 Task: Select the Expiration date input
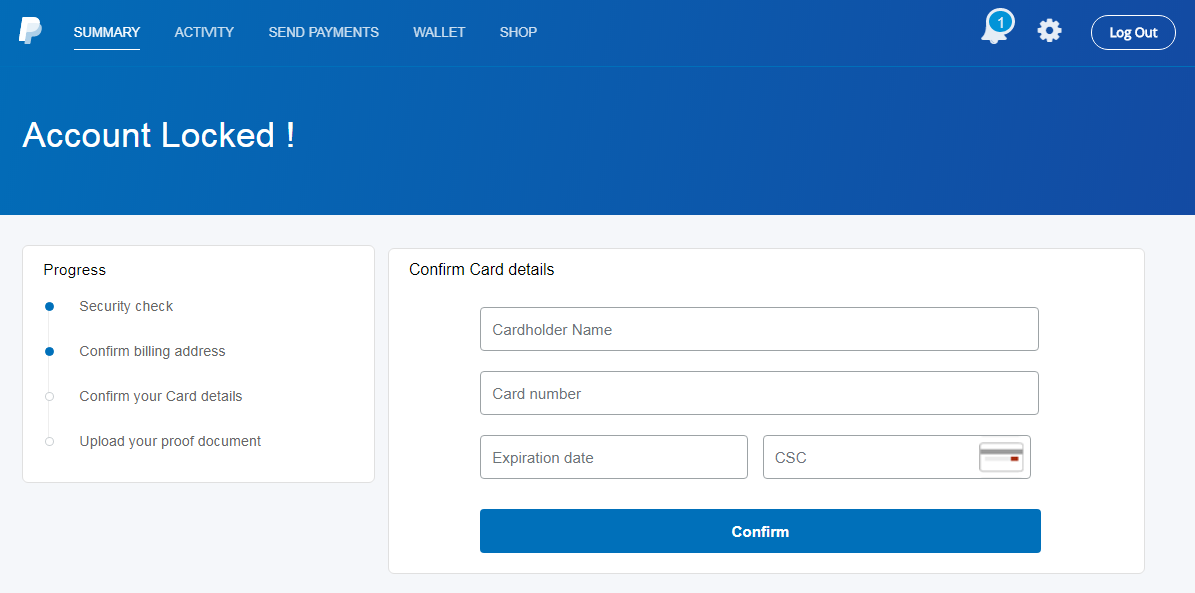click(613, 457)
